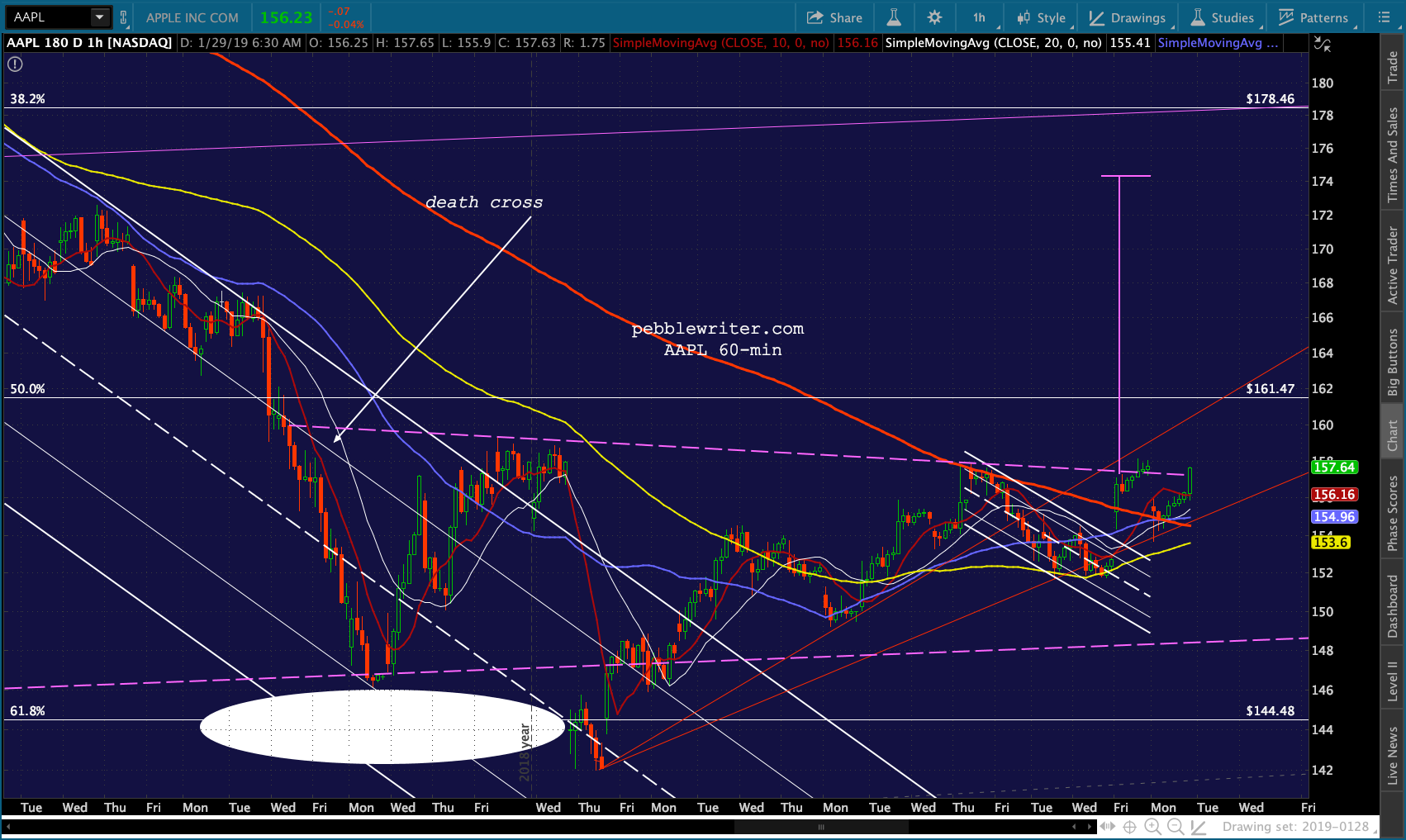1406x840 pixels.
Task: Open the Patterns menu
Action: 1313,17
